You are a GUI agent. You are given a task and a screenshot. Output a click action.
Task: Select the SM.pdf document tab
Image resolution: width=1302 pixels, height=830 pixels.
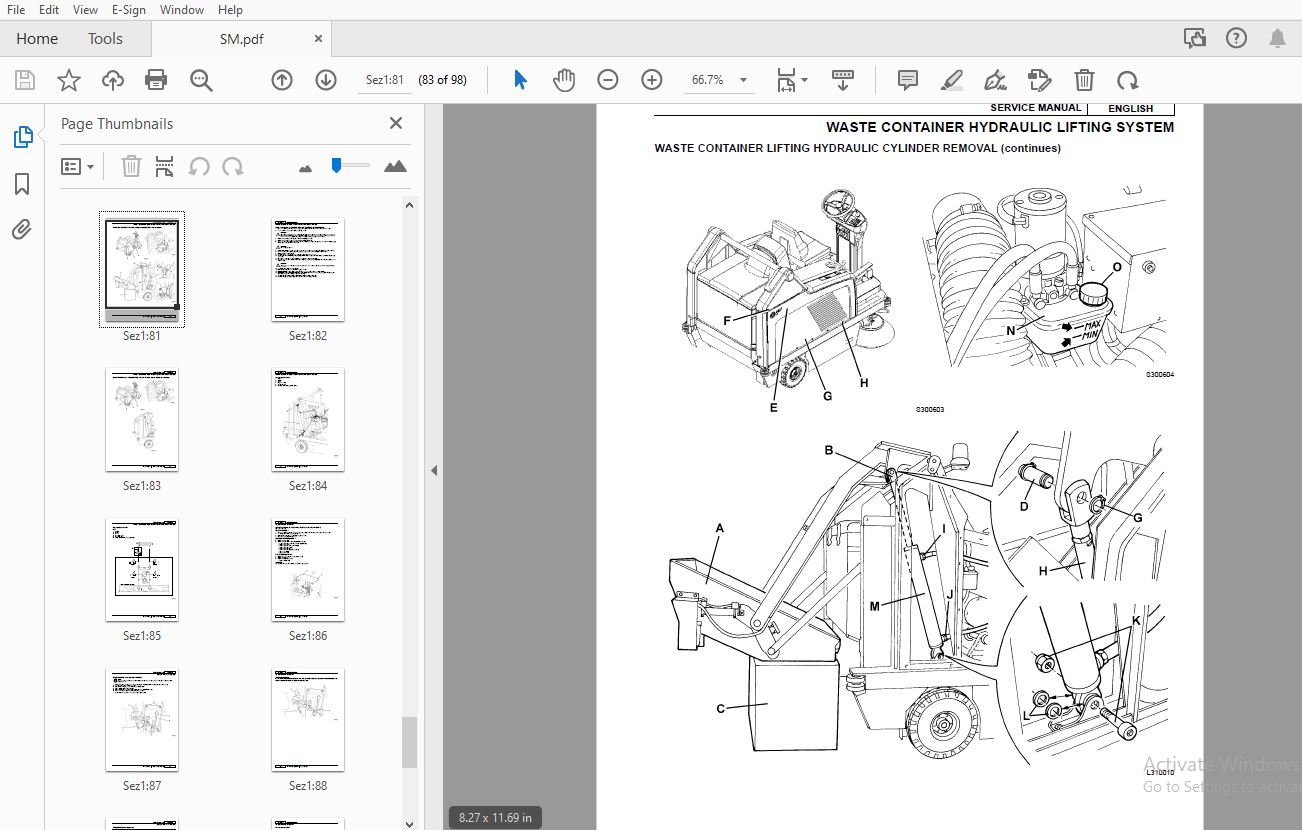[240, 38]
